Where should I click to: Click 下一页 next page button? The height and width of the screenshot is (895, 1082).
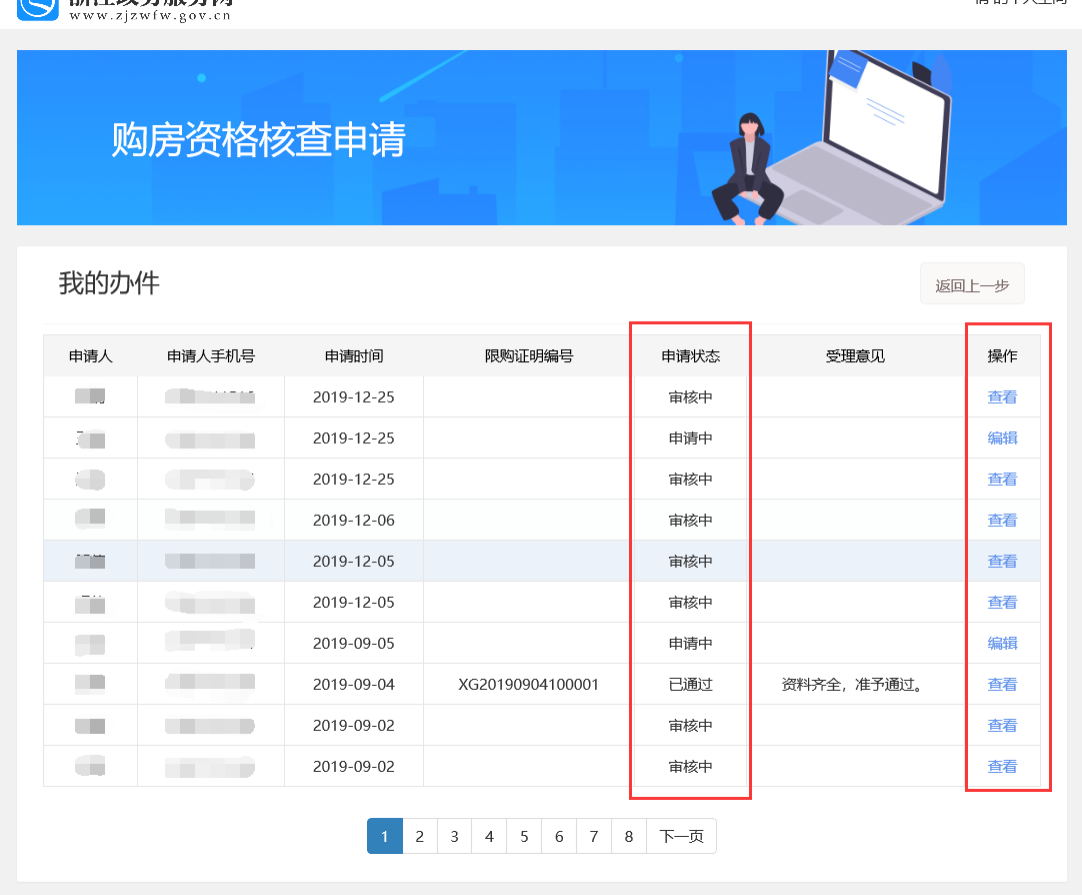[x=681, y=836]
